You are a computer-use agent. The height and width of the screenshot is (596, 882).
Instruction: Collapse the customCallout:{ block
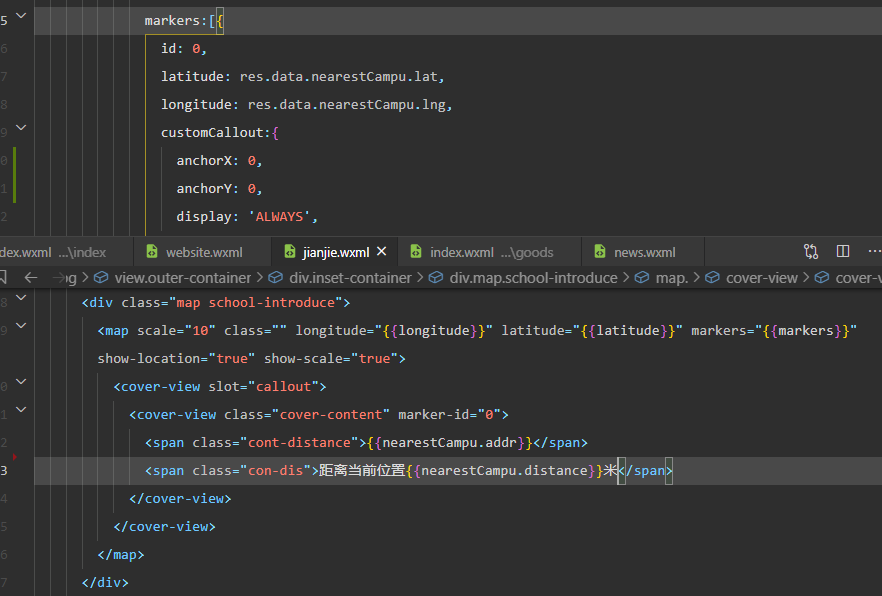pyautogui.click(x=21, y=128)
